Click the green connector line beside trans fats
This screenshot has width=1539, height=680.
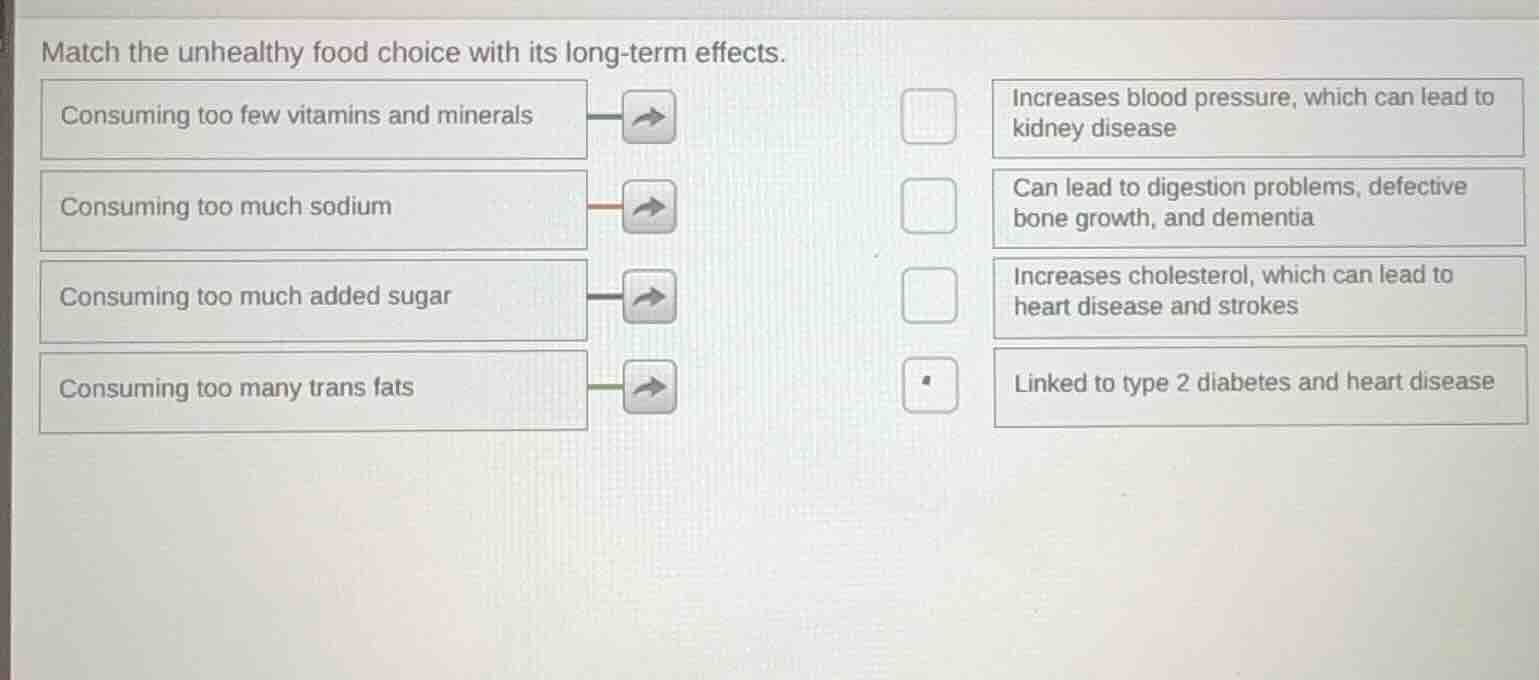pos(604,387)
